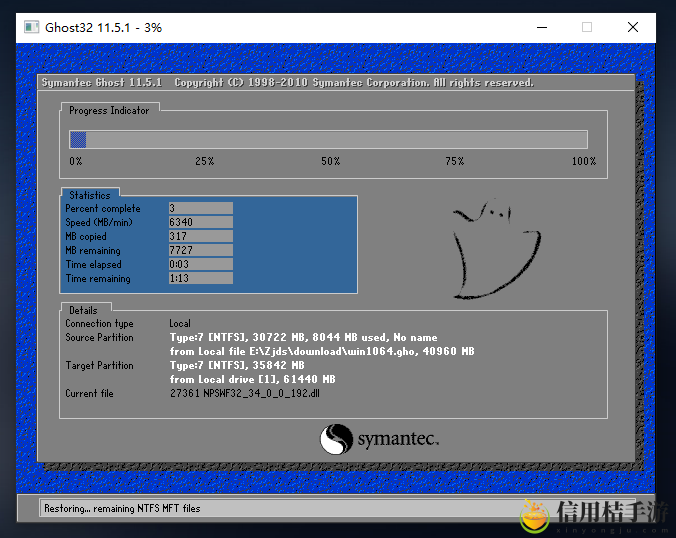Click the Ghost32 app icon in title bar

point(31,27)
